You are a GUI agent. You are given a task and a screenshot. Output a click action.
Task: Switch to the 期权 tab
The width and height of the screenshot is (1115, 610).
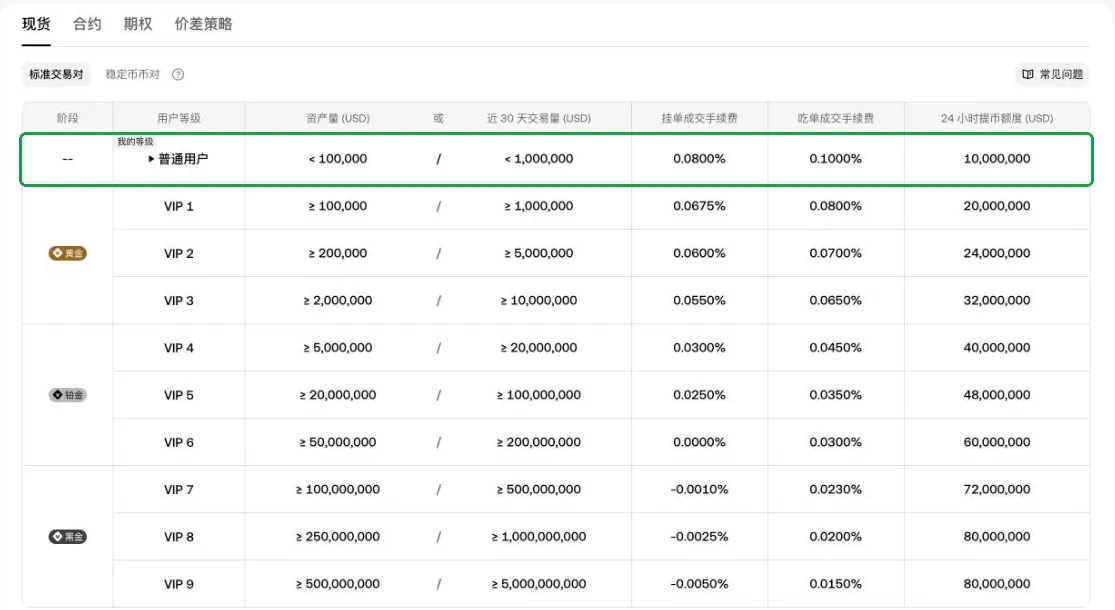138,24
